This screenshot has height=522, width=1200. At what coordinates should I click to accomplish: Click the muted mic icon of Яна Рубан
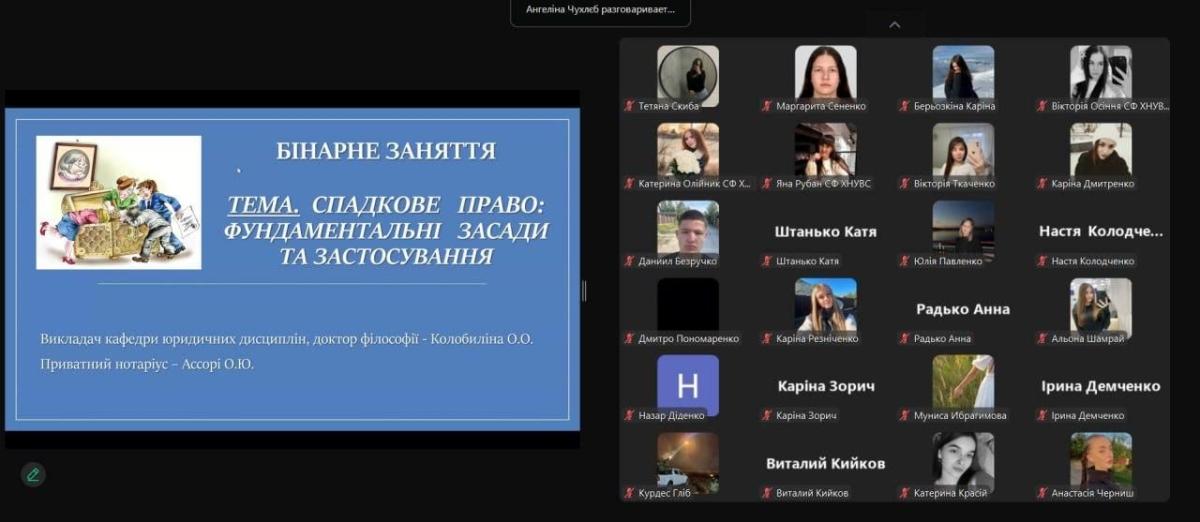(768, 184)
